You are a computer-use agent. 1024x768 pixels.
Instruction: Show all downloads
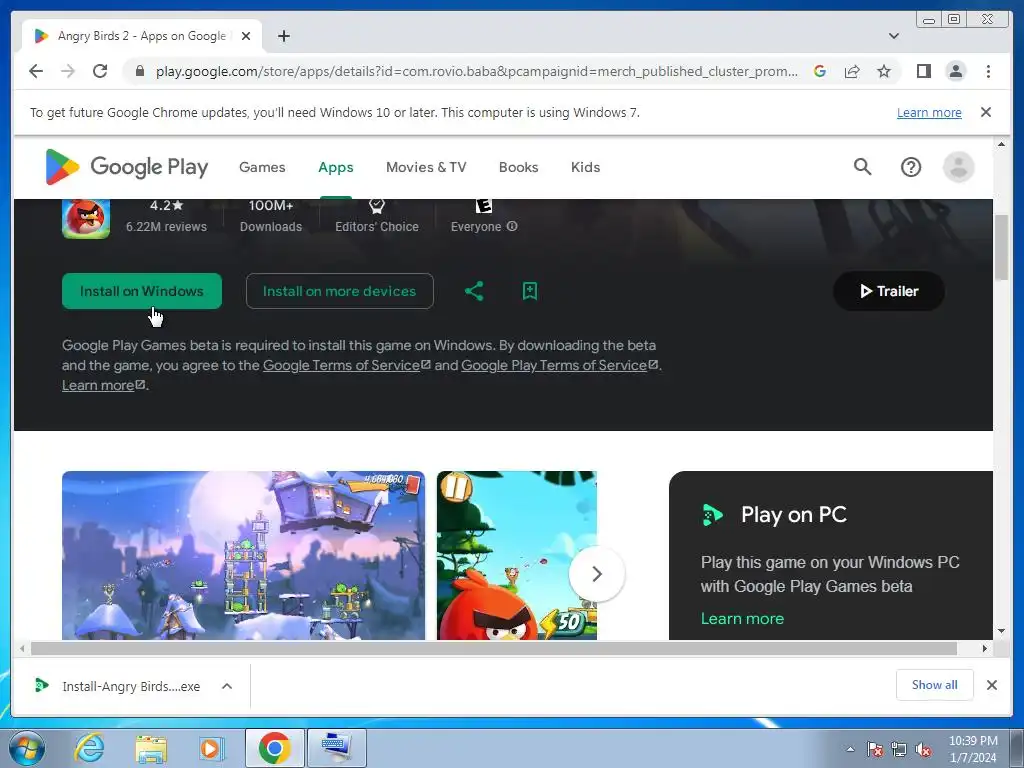pyautogui.click(x=935, y=684)
